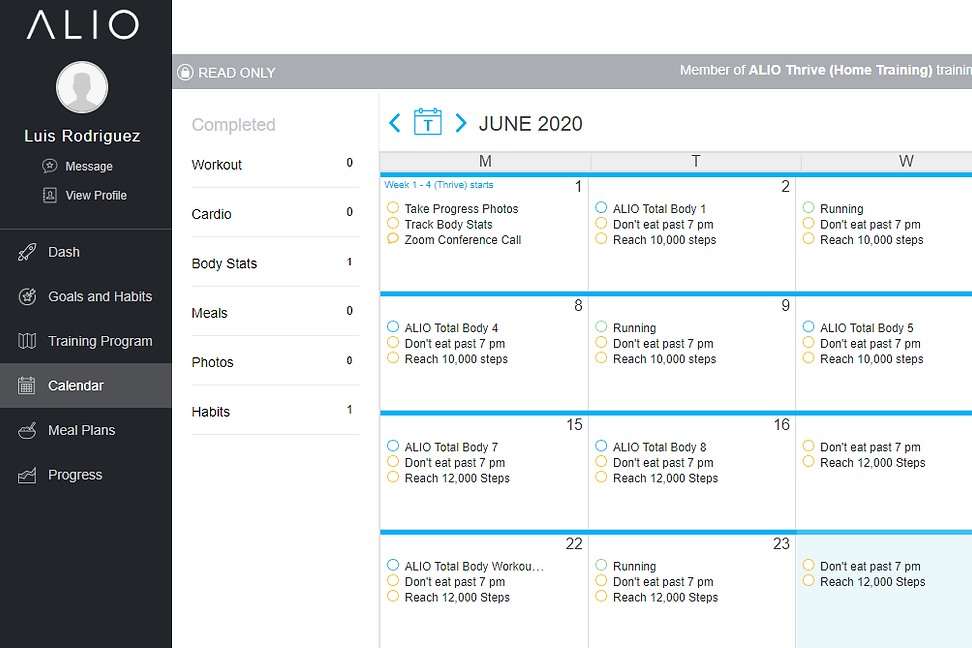Click the View Profile icon

[50, 195]
